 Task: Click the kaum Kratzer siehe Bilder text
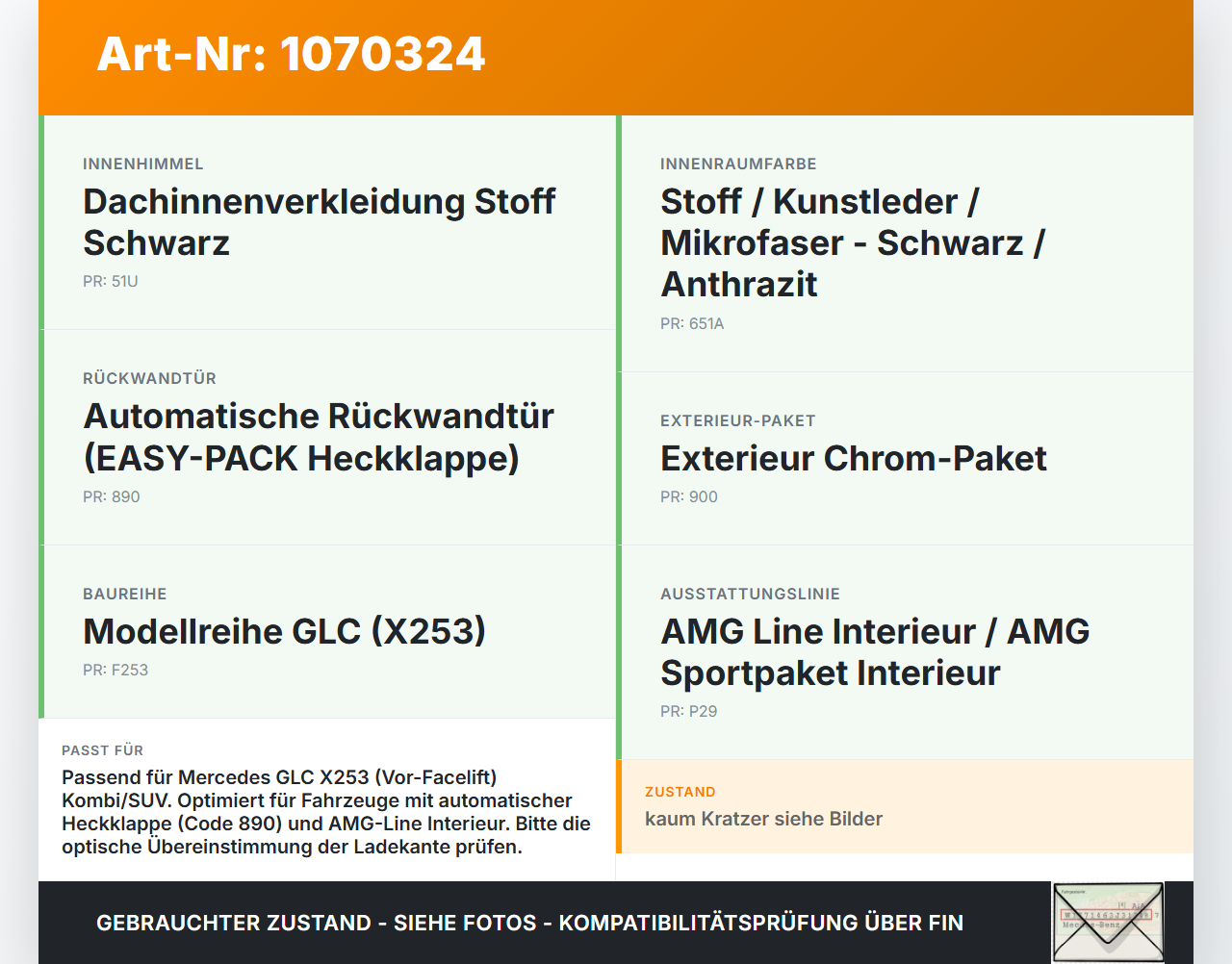pos(764,819)
